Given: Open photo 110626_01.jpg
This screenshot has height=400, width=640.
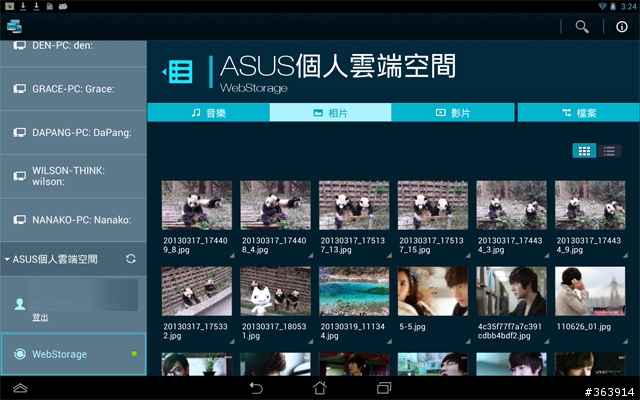Looking at the screenshot, I should (590, 291).
